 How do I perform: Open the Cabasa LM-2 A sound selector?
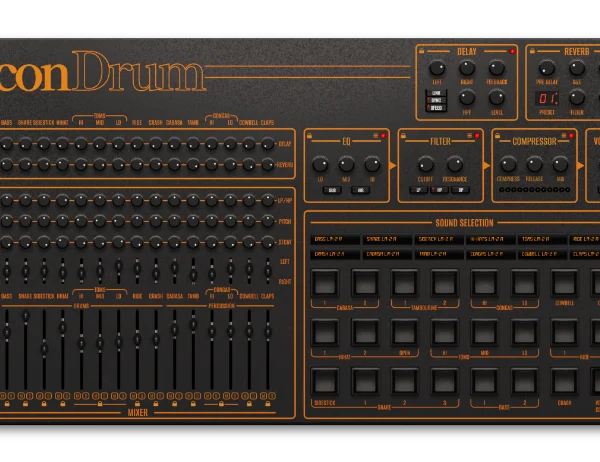click(387, 254)
